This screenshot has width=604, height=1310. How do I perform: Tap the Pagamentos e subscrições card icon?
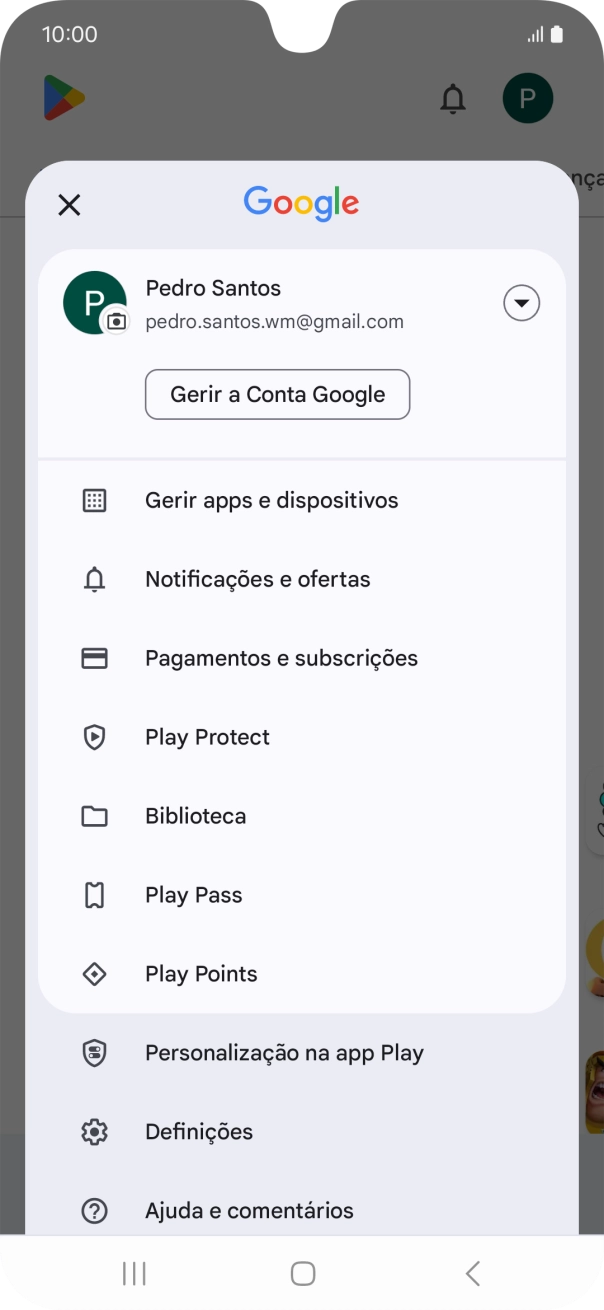tap(94, 658)
